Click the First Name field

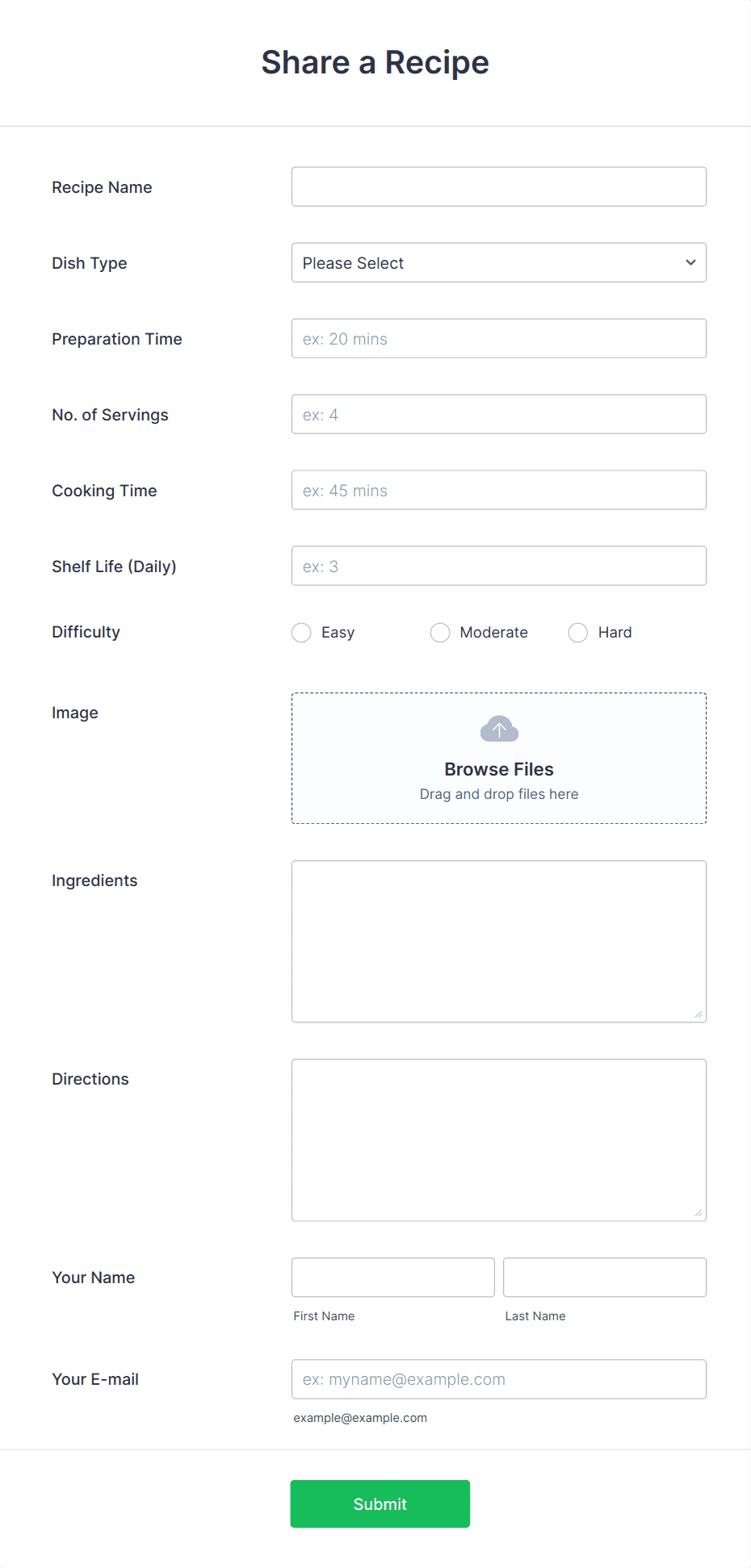392,1277
